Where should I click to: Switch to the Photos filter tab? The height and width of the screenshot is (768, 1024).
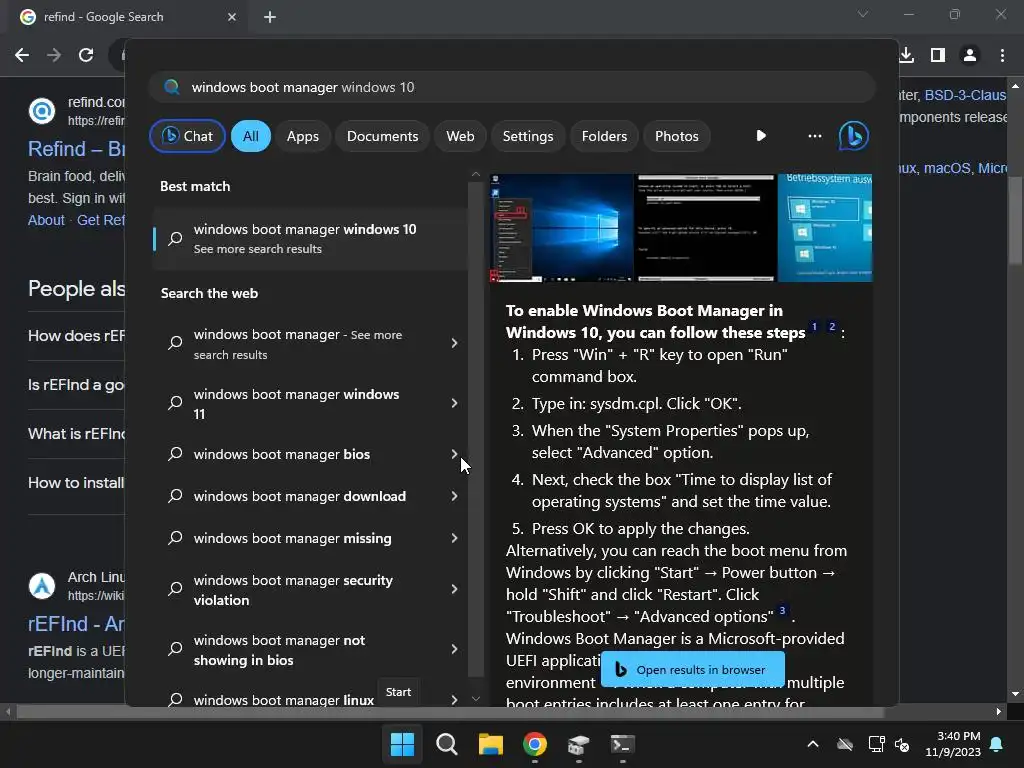tap(677, 136)
